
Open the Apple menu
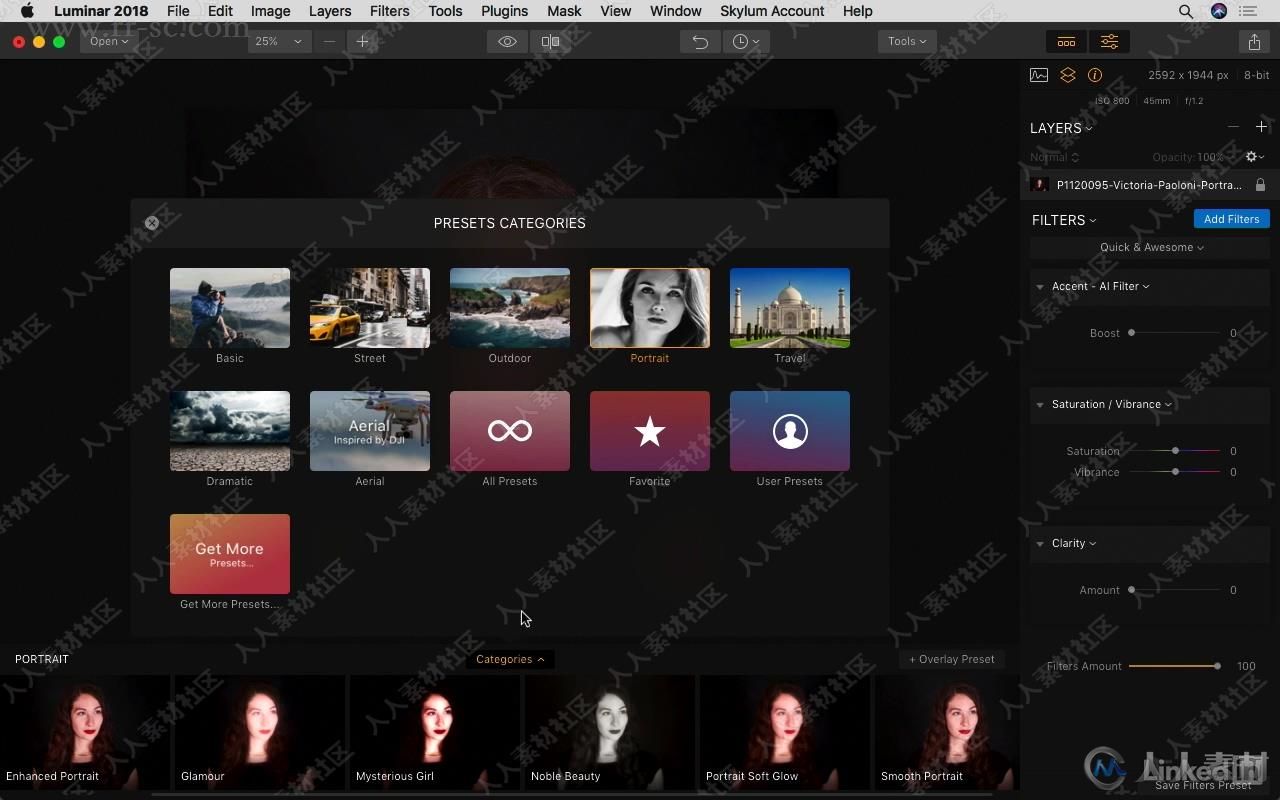(27, 11)
